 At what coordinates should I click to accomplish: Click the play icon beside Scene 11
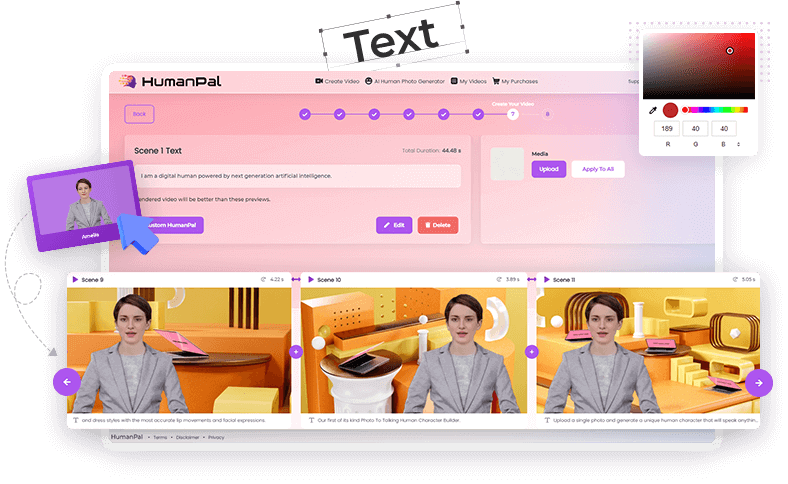[546, 279]
